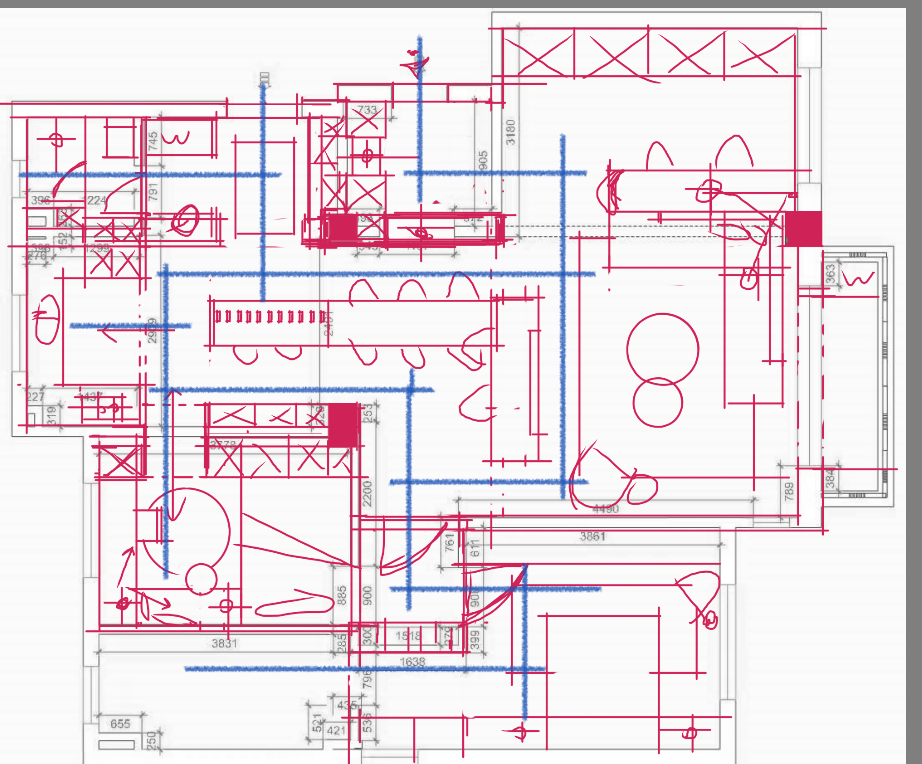Select the 3861 dimension text
Screen dimensions: 922x764
[x=592, y=536]
